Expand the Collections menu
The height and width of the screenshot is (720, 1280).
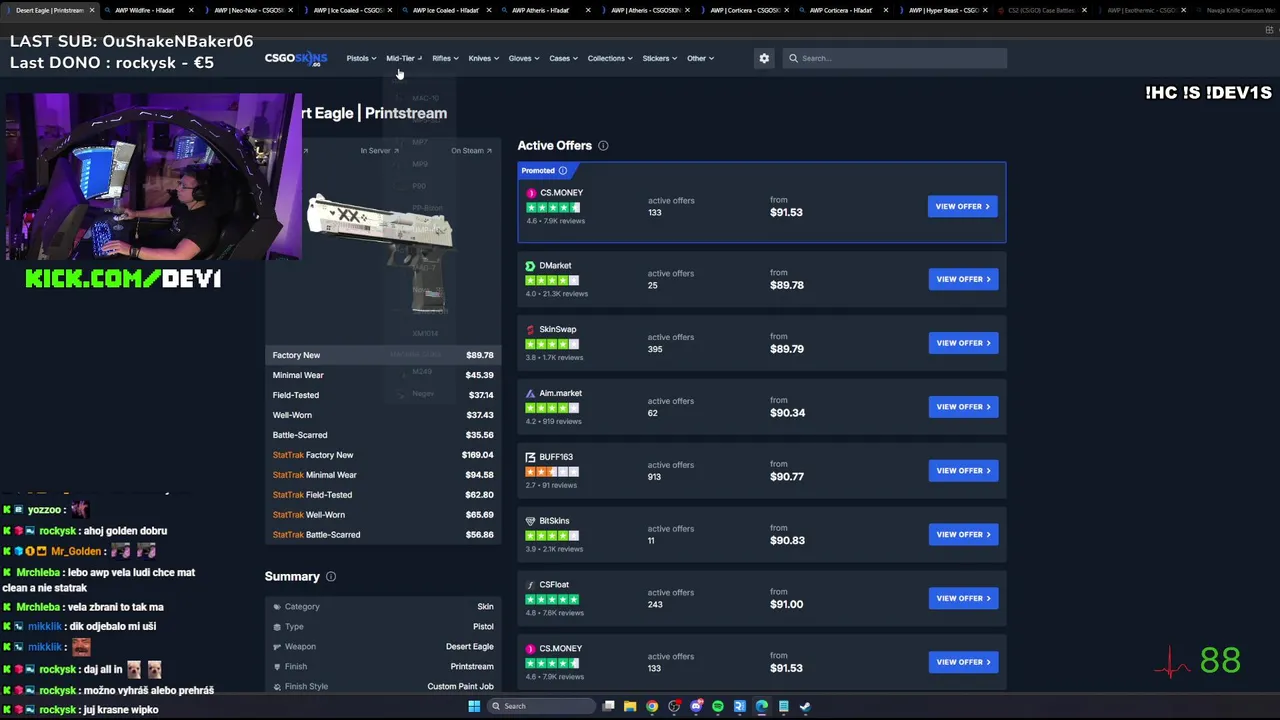610,58
